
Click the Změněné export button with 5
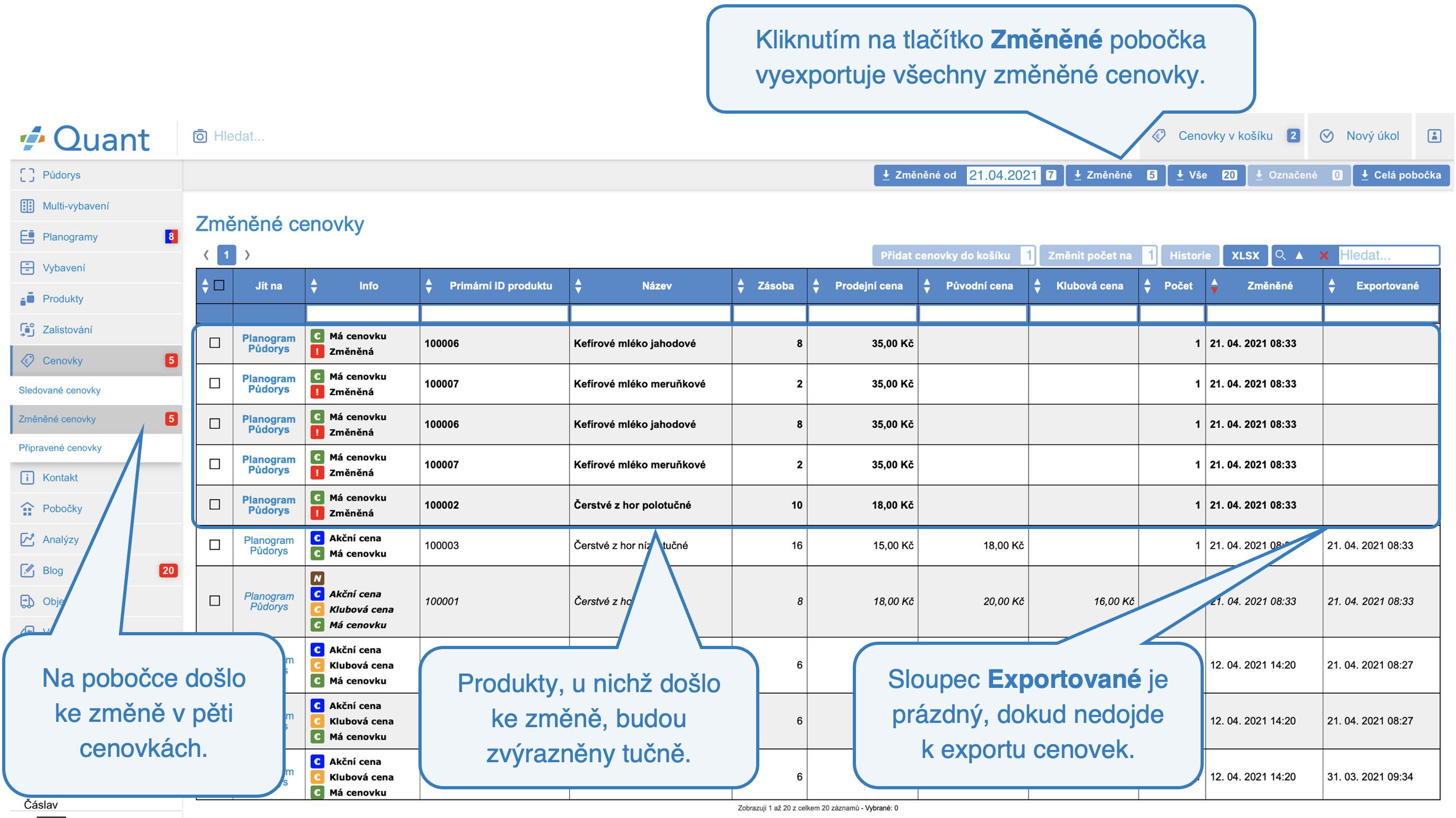pos(1115,175)
